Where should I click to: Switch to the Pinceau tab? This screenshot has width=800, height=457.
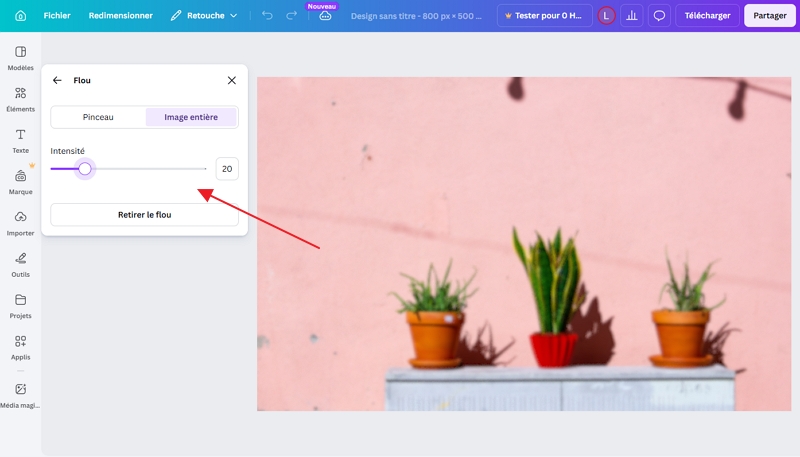click(98, 117)
